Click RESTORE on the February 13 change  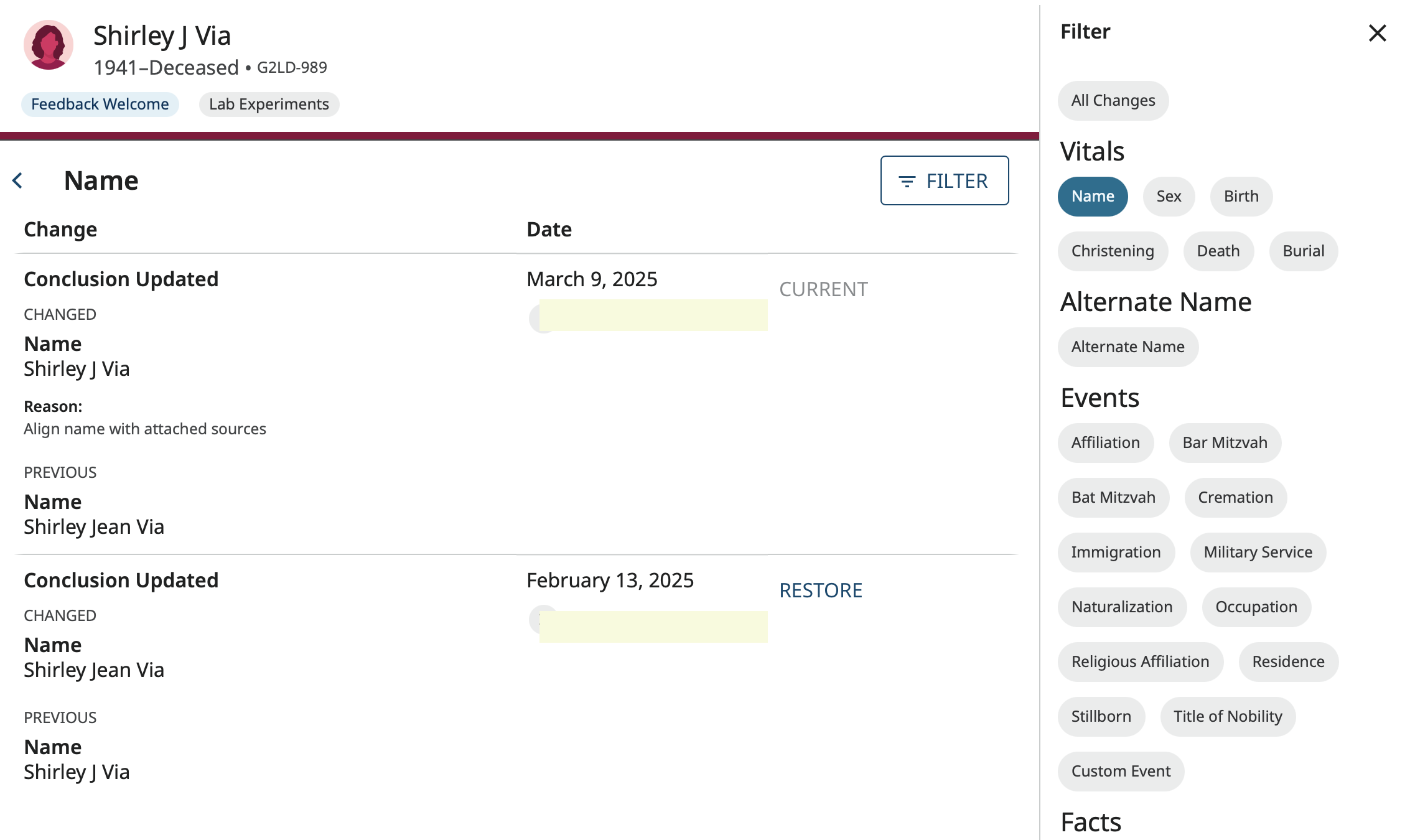click(821, 590)
